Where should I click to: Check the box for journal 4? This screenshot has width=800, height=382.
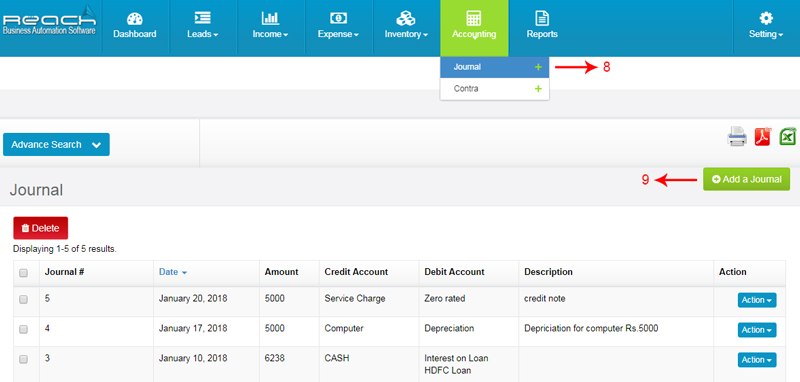[x=23, y=329]
